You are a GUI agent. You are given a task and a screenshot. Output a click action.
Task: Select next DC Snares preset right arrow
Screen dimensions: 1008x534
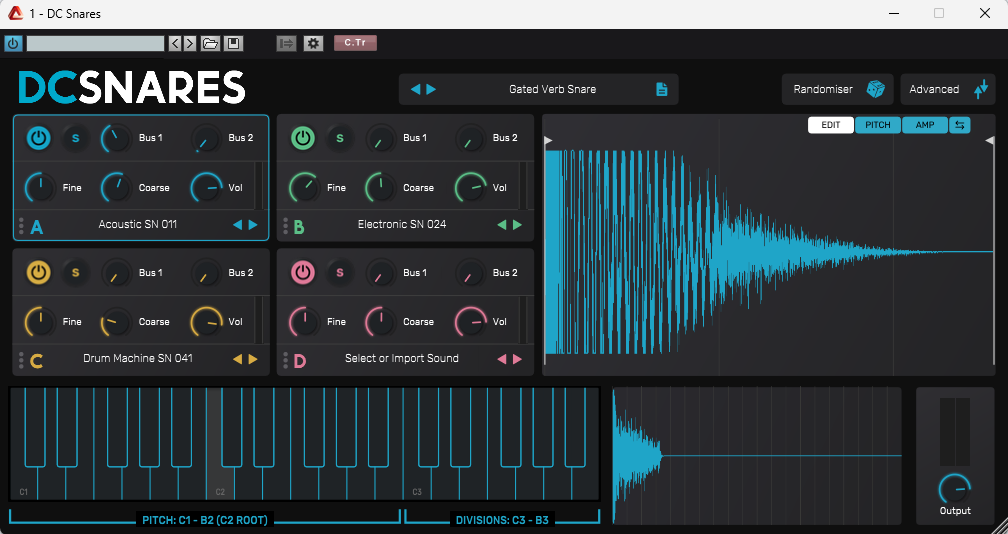pyautogui.click(x=431, y=89)
